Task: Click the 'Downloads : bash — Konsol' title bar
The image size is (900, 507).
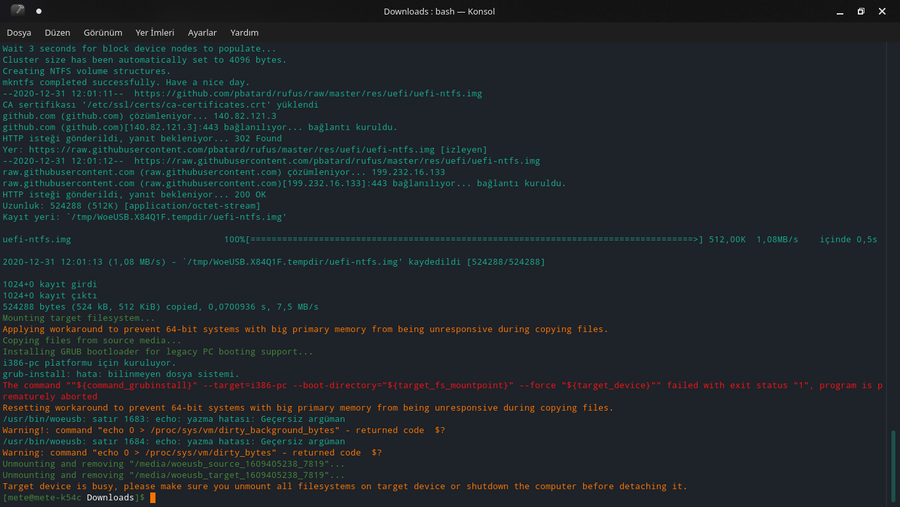Action: pos(439,11)
